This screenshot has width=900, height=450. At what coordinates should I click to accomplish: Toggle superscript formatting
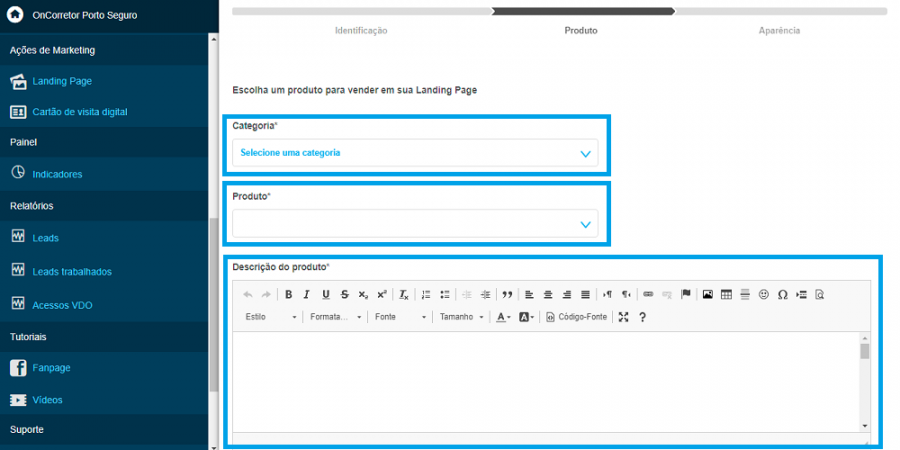[x=382, y=294]
